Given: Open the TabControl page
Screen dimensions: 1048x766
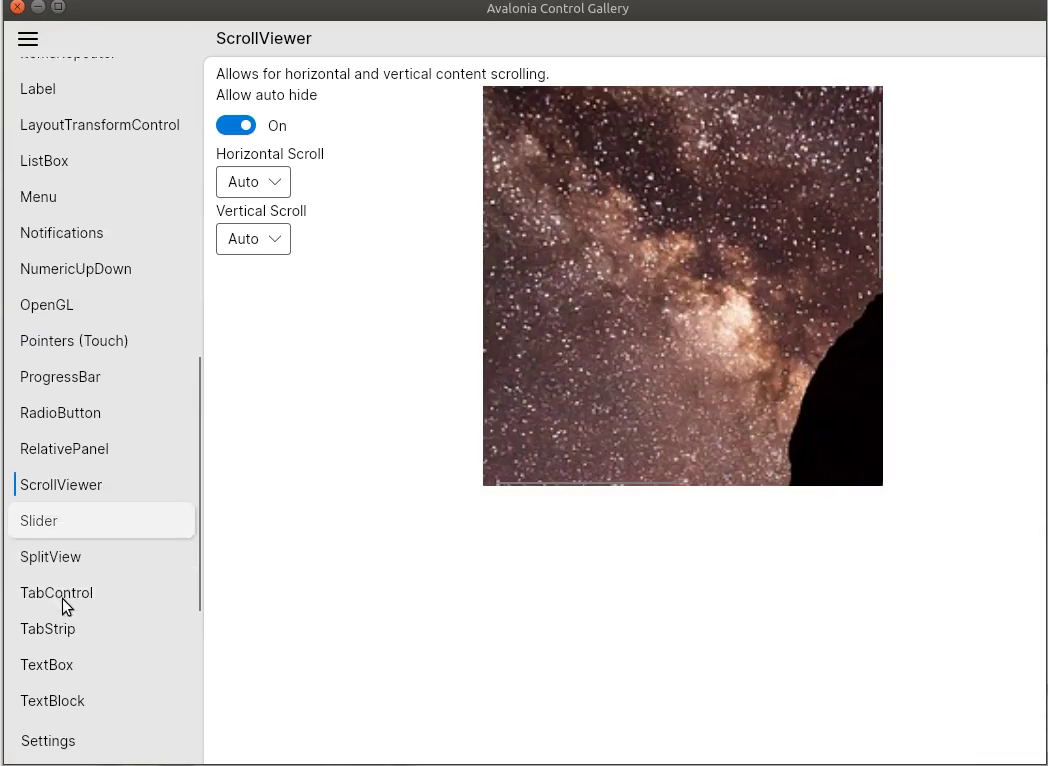Looking at the screenshot, I should 102,593.
